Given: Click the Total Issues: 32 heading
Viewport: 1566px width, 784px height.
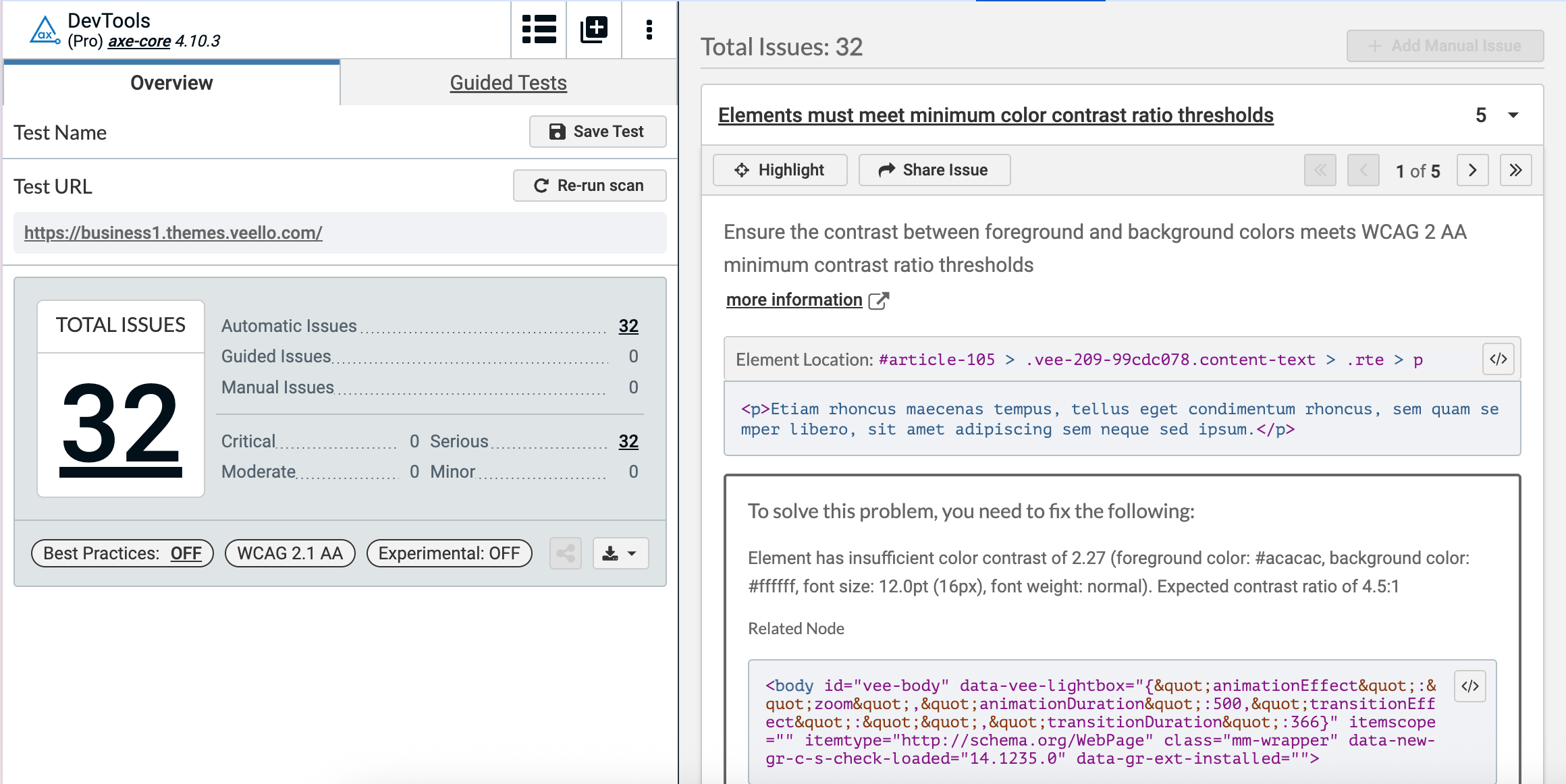Looking at the screenshot, I should coord(782,47).
